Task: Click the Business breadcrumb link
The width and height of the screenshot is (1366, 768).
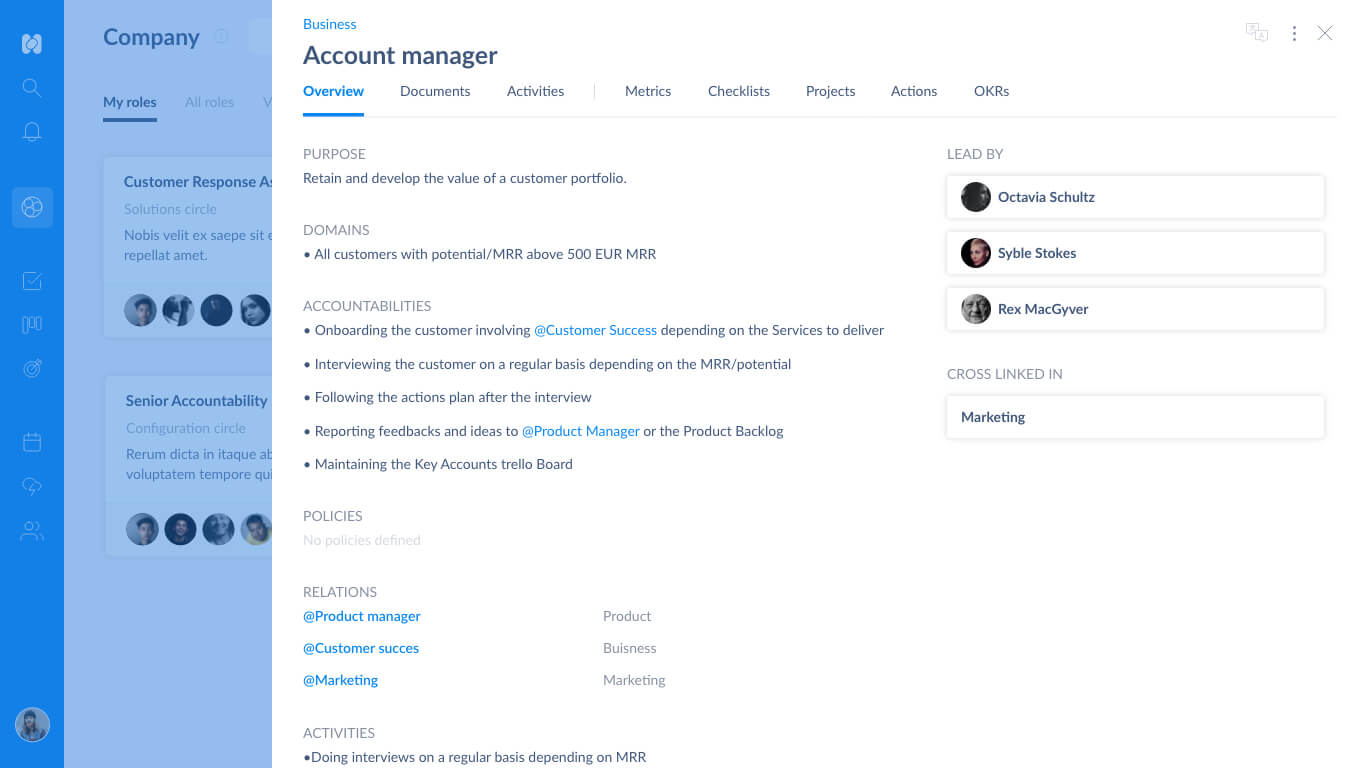Action: [330, 24]
